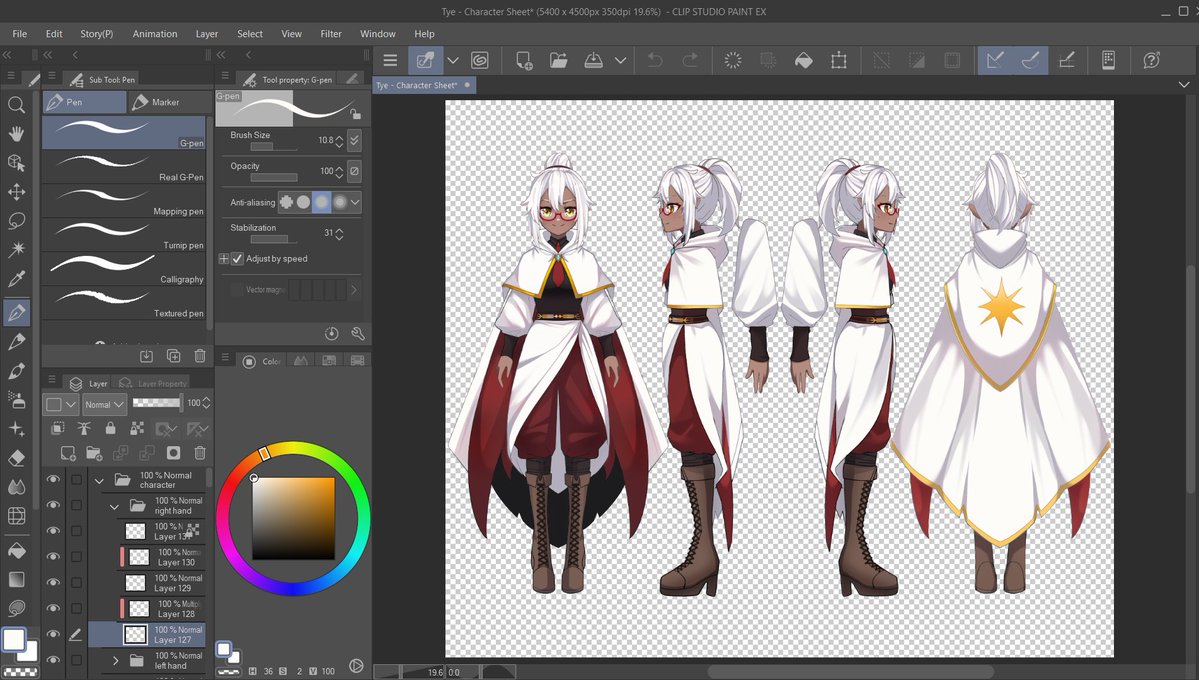Collapse the right hand layer folder

(115, 506)
